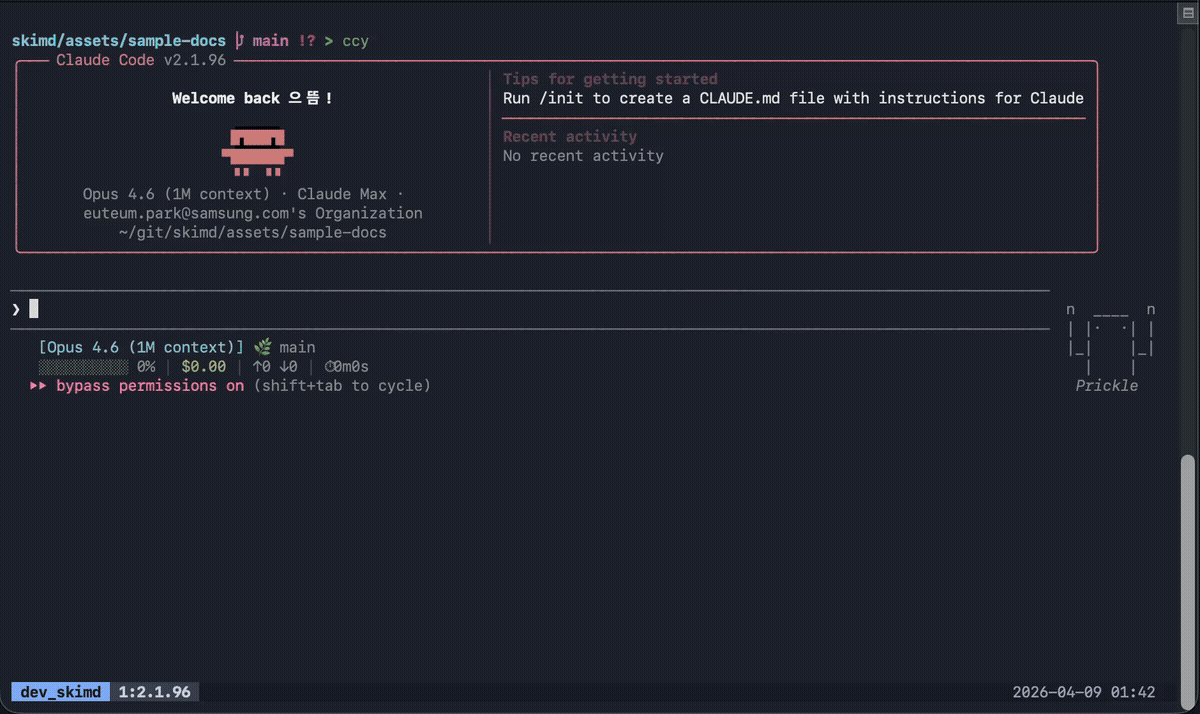Viewport: 1200px width, 714px height.
Task: Click the ccy command text
Action: point(355,41)
